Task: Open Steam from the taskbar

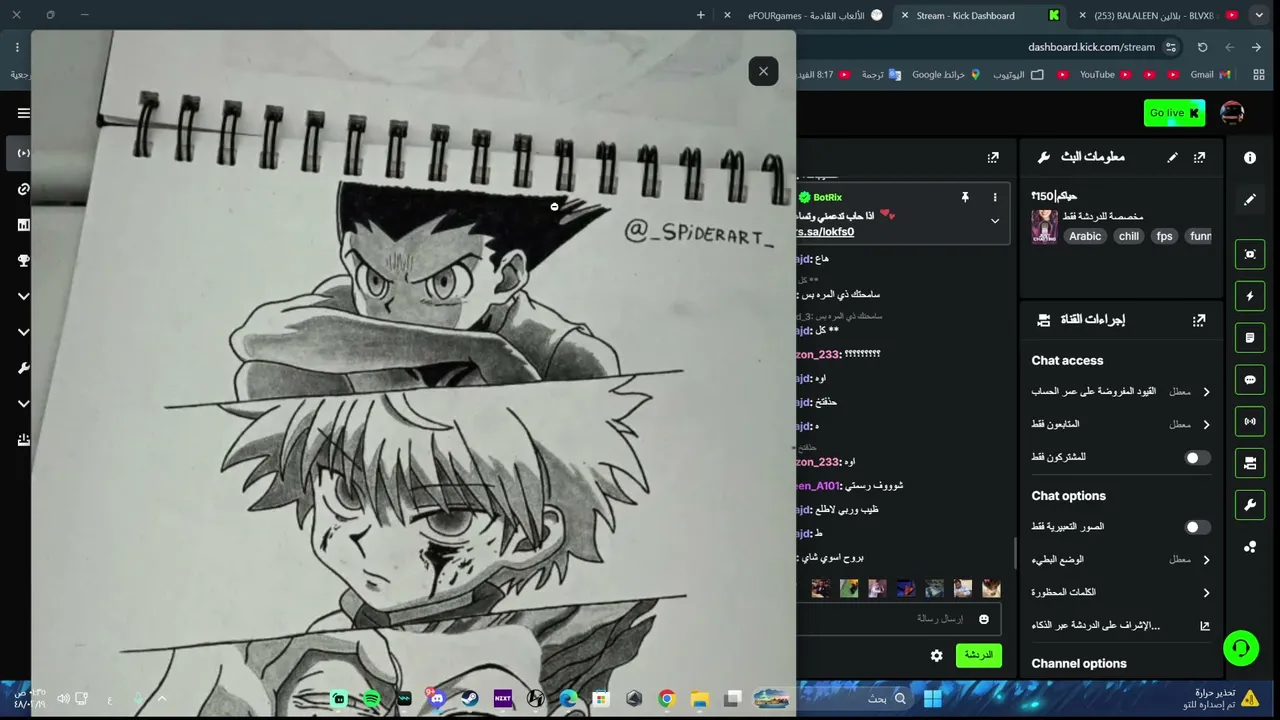Action: [469, 699]
